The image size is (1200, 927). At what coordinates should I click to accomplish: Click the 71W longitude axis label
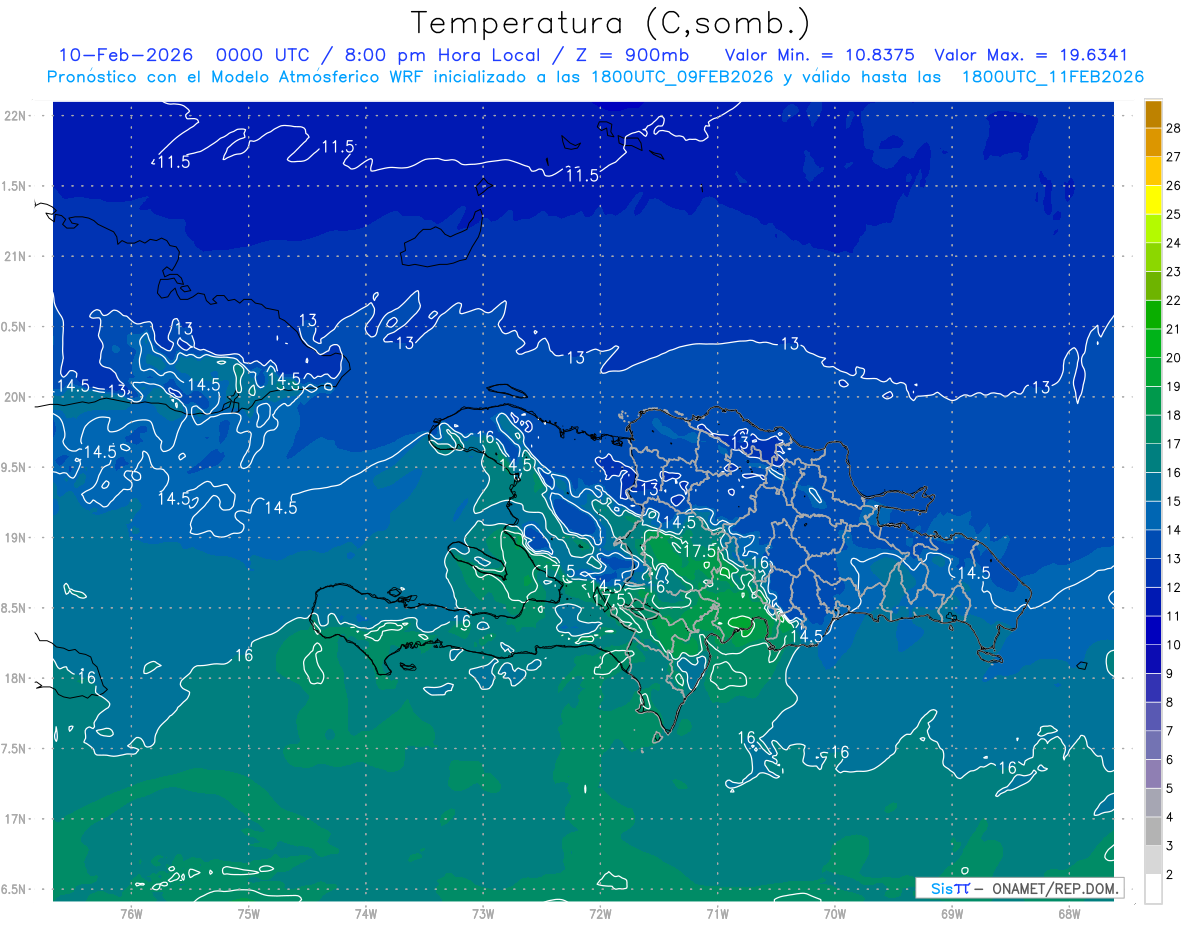(717, 913)
